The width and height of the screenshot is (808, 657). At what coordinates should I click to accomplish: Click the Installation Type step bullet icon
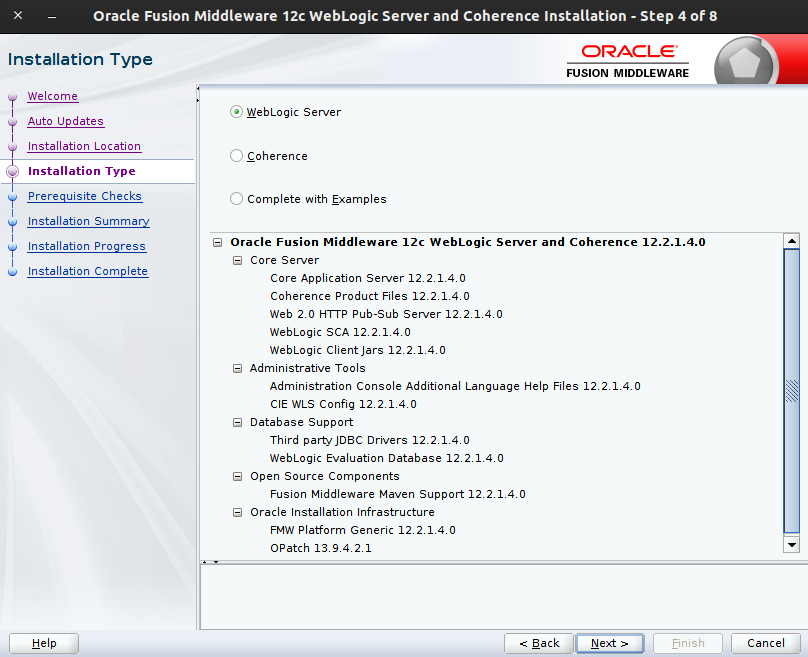[x=12, y=172]
